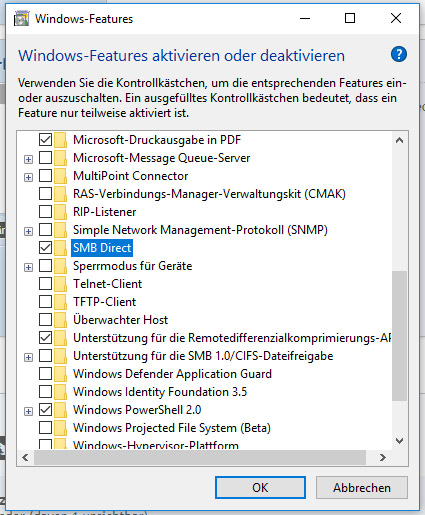Expand the MultiPoint Connector node
Viewport: 425px width, 515px height.
pyautogui.click(x=28, y=177)
